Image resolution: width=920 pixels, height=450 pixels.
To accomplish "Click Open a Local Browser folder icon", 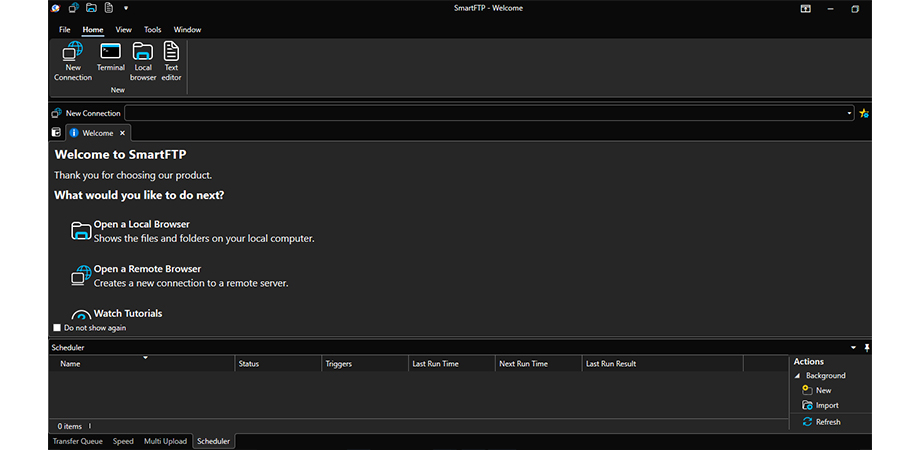I will coord(81,231).
